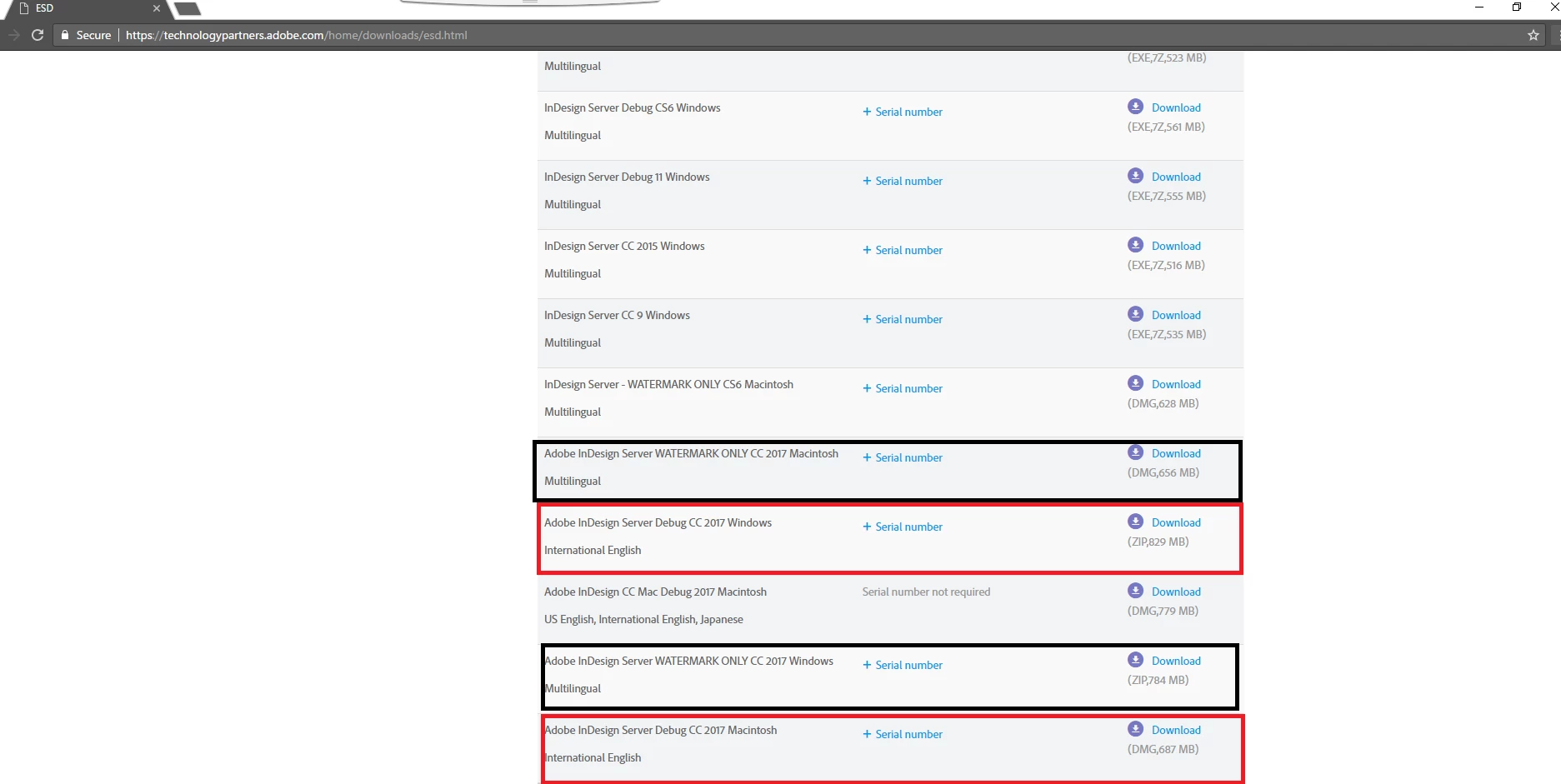Image resolution: width=1561 pixels, height=784 pixels.
Task: Go forward using the browser arrow
Action: pyautogui.click(x=13, y=35)
